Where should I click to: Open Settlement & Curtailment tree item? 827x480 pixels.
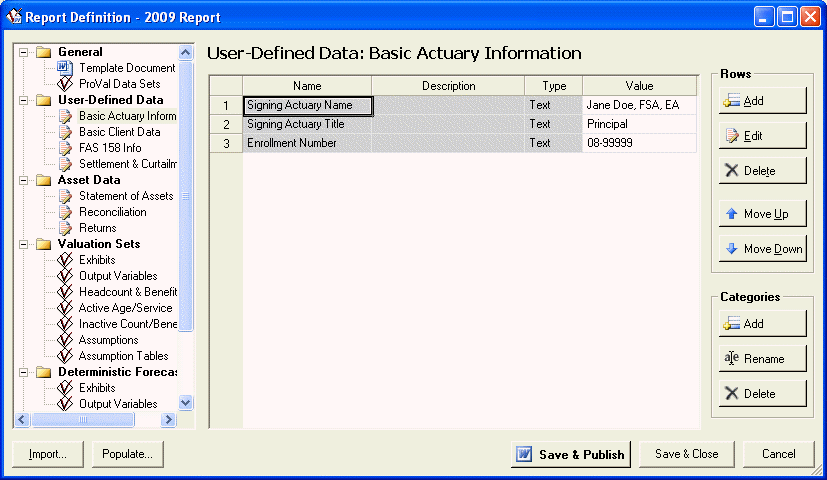click(127, 164)
